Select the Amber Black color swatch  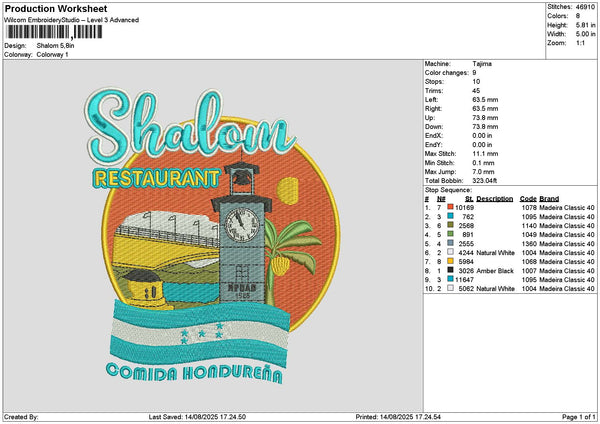pyautogui.click(x=449, y=270)
